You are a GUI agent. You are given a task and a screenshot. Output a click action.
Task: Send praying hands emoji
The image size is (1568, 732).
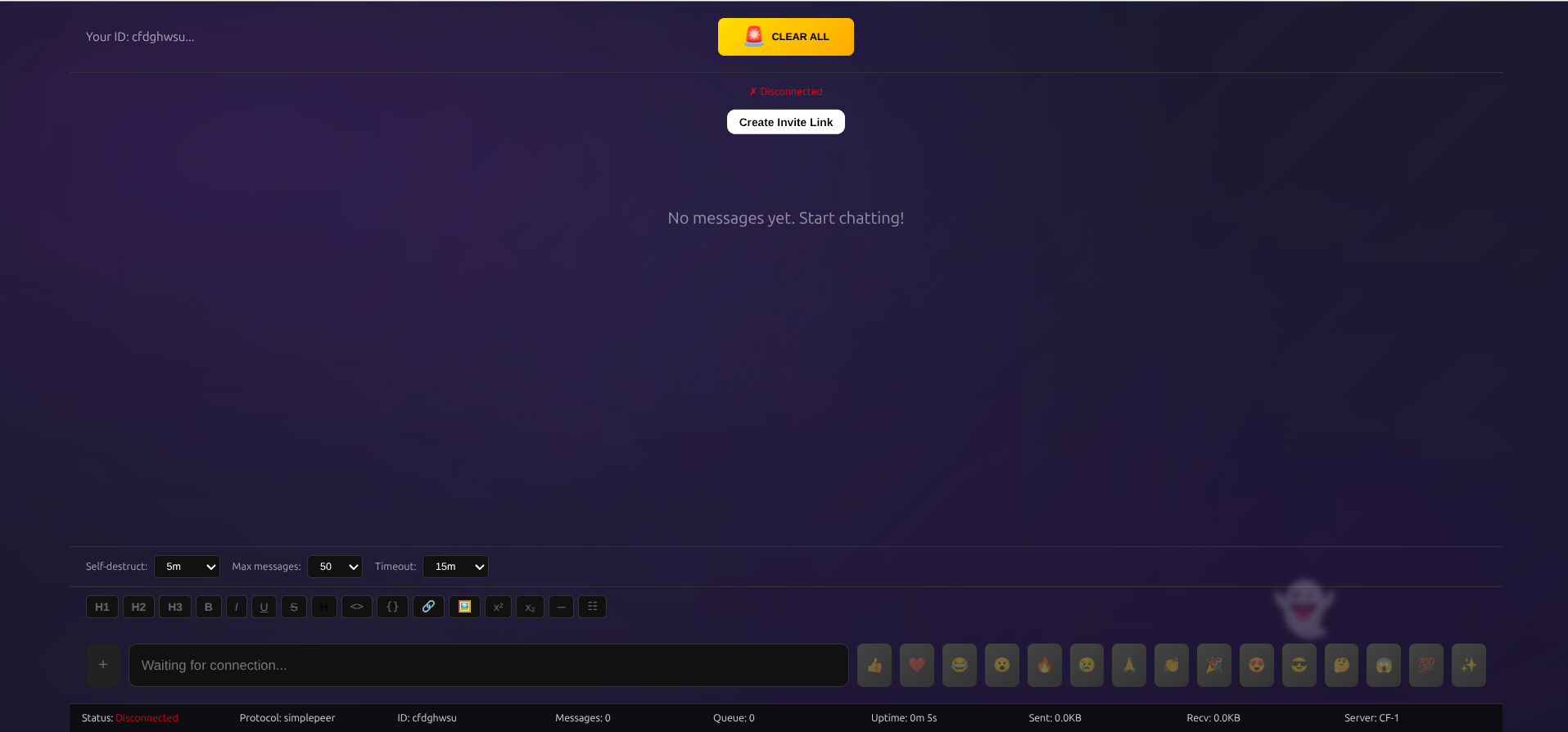pyautogui.click(x=1129, y=665)
